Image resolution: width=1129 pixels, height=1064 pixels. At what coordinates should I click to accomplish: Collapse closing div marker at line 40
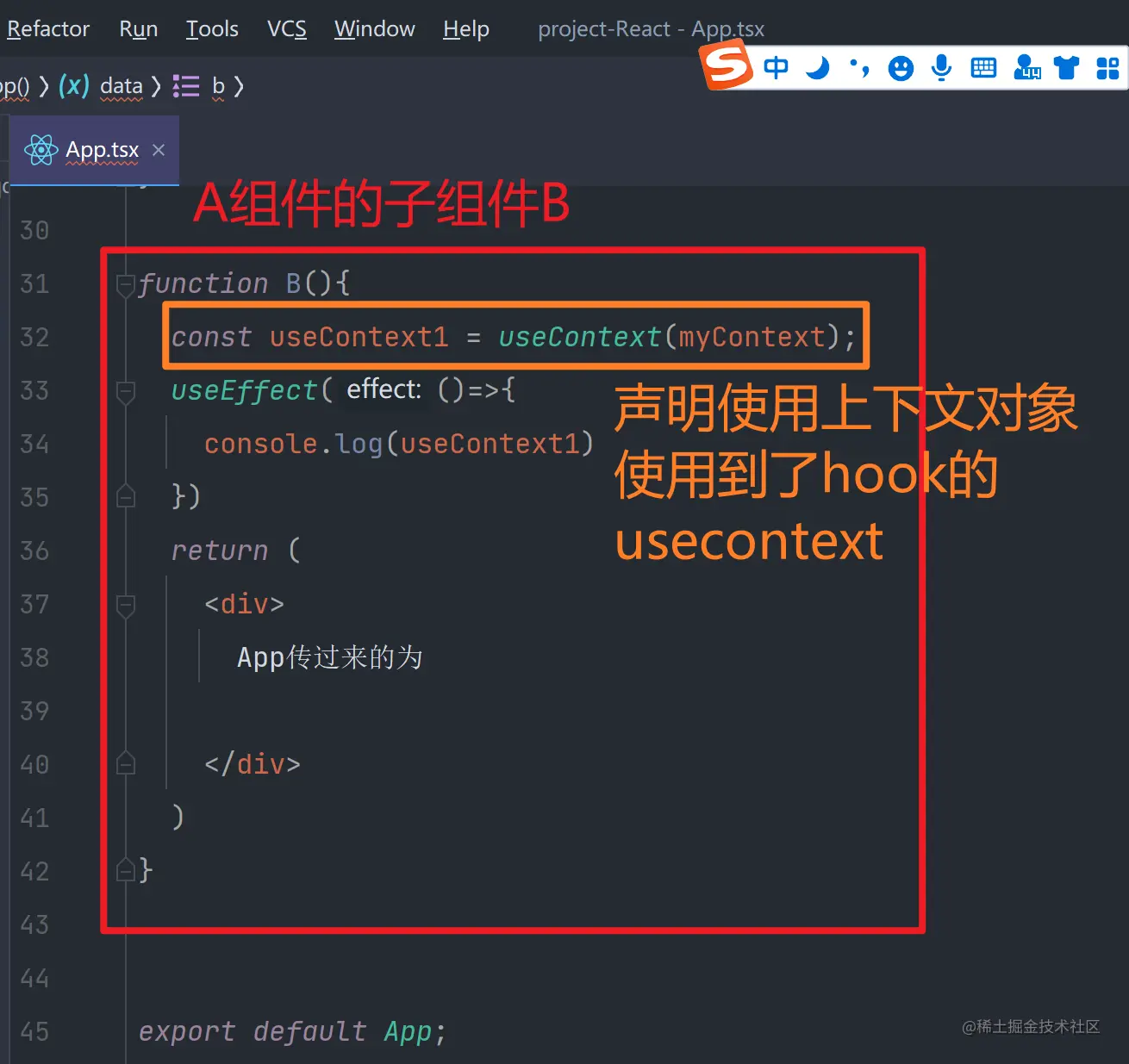click(126, 764)
